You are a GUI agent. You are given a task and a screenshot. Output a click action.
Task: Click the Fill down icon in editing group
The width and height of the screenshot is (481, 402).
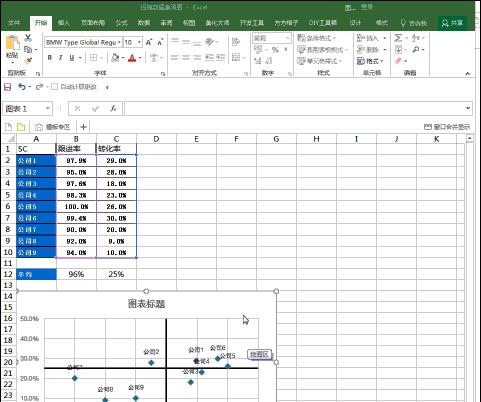pos(398,50)
